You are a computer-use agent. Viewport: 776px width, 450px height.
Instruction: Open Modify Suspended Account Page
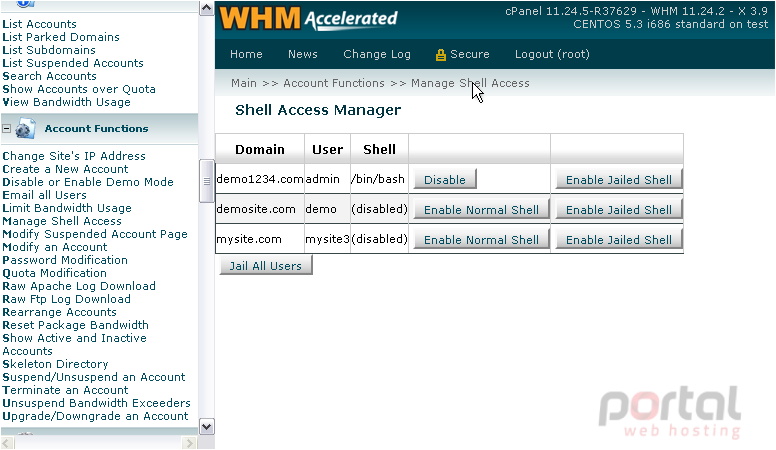click(x=95, y=234)
